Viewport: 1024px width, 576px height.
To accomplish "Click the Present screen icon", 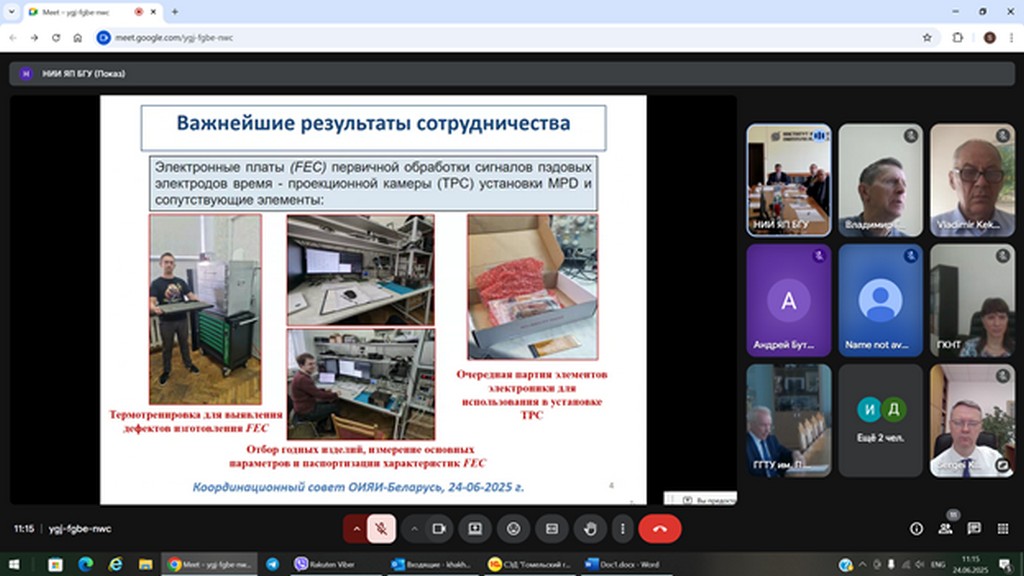I will (475, 528).
